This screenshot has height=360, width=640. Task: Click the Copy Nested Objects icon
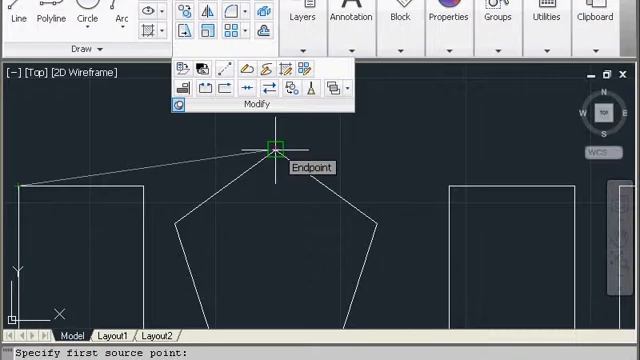point(291,88)
